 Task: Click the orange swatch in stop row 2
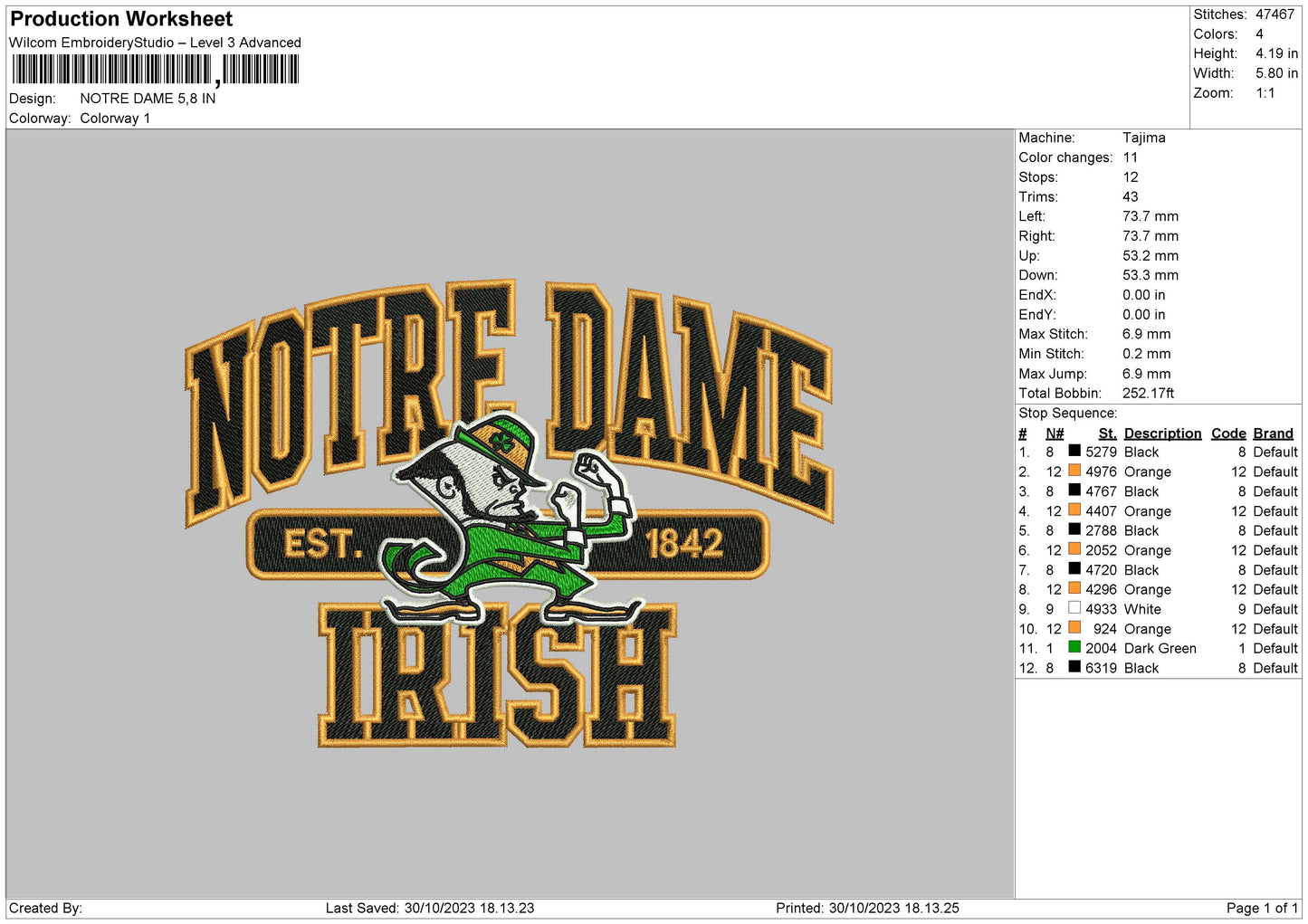click(x=1074, y=471)
